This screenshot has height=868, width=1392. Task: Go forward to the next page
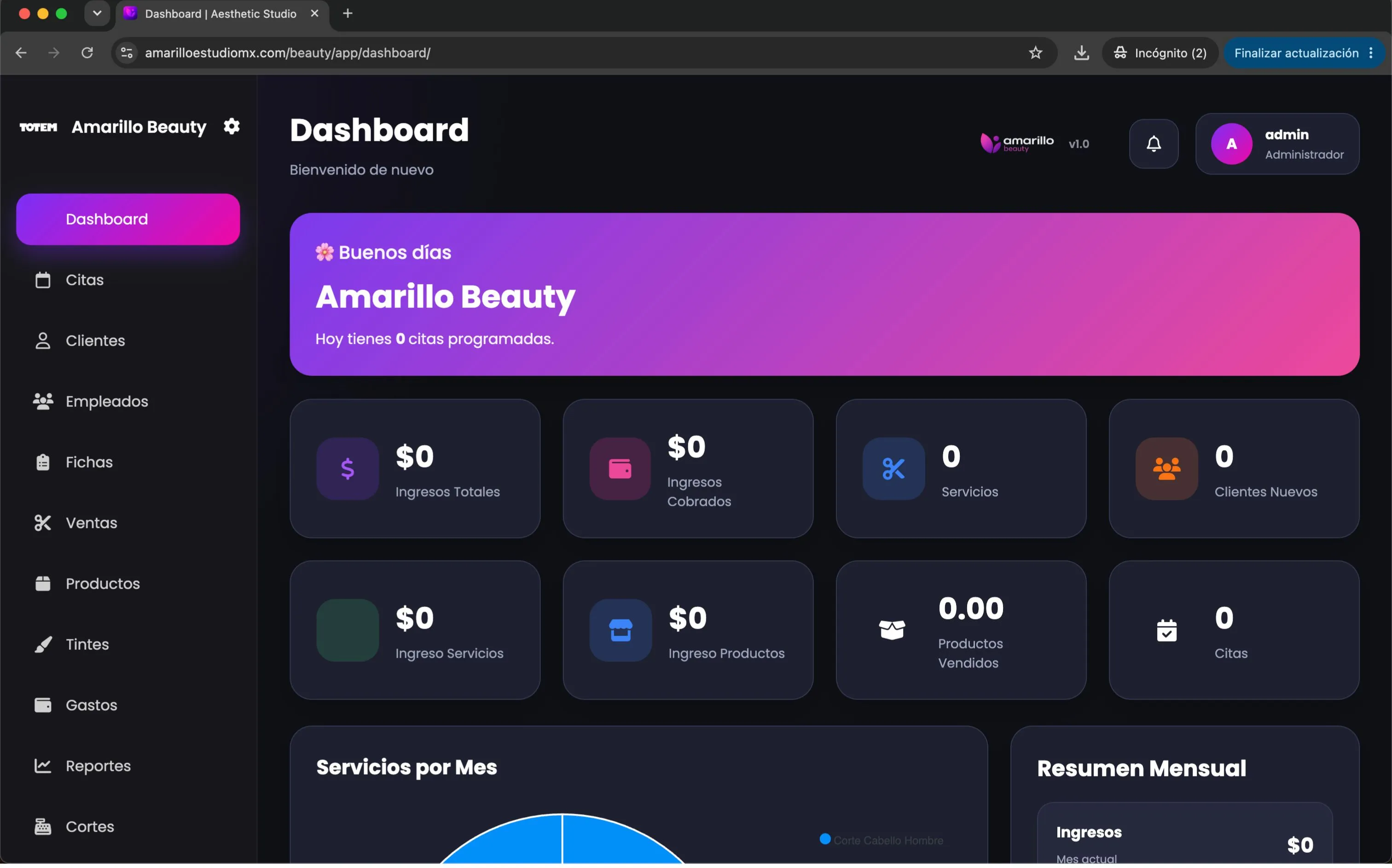(x=54, y=53)
